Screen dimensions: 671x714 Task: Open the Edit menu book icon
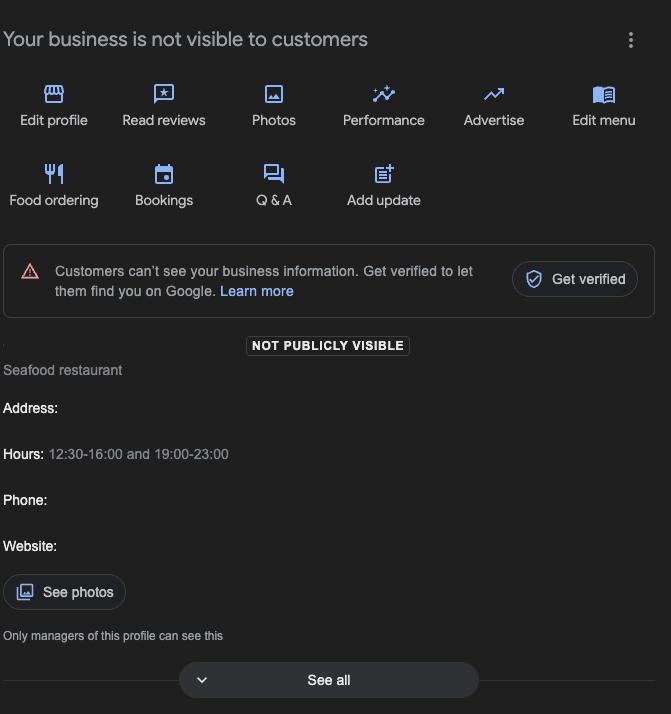coord(604,94)
